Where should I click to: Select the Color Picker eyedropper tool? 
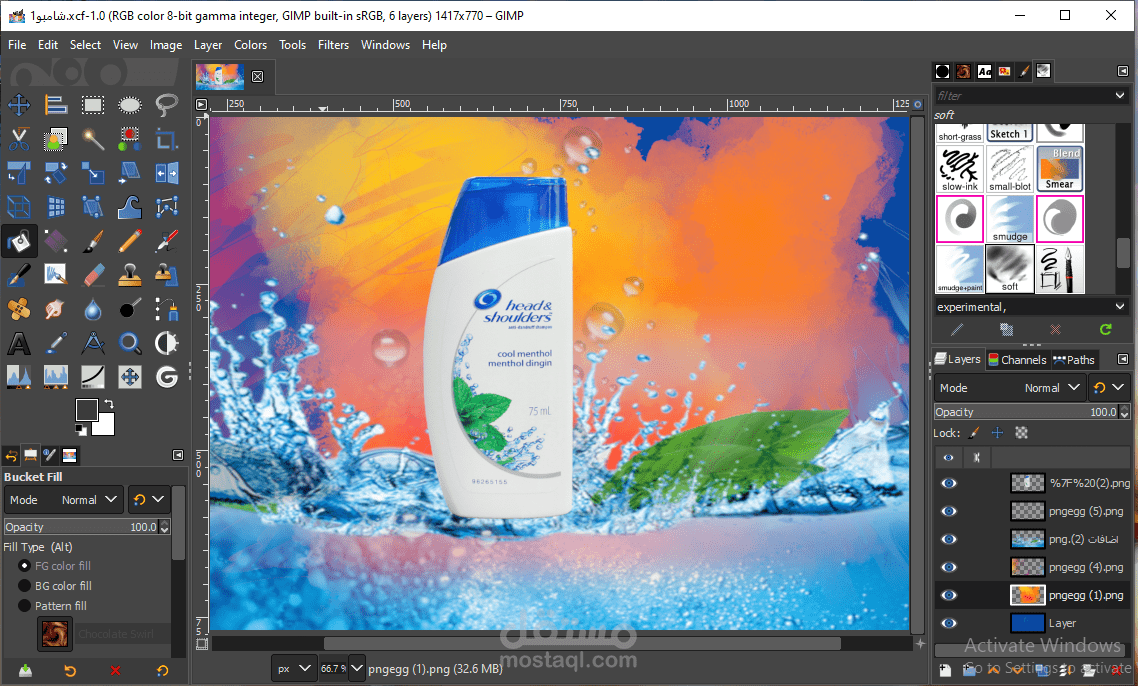(56, 343)
